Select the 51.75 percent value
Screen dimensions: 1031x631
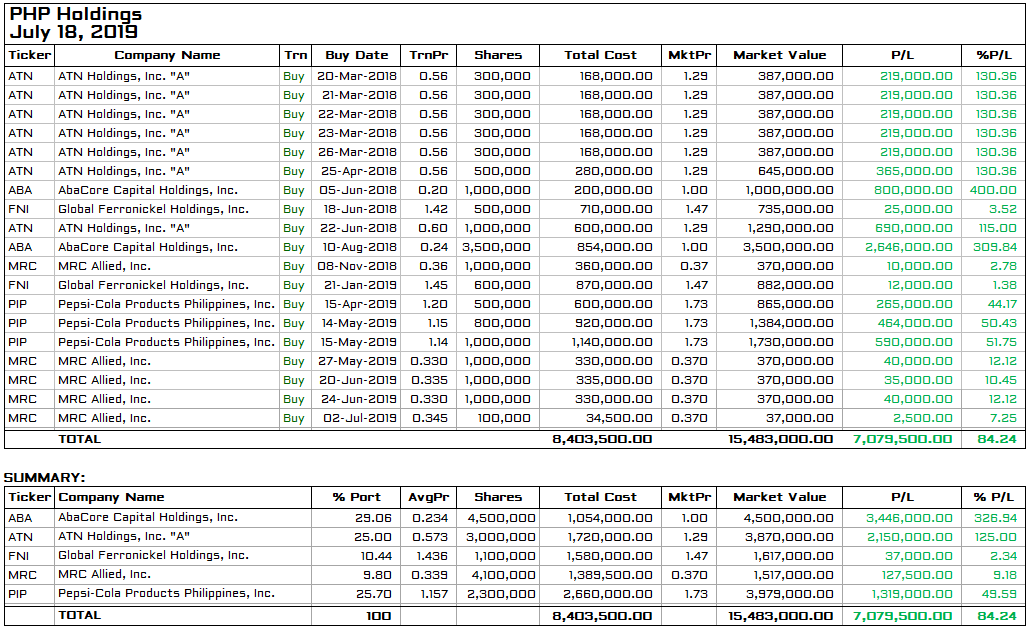point(1001,343)
